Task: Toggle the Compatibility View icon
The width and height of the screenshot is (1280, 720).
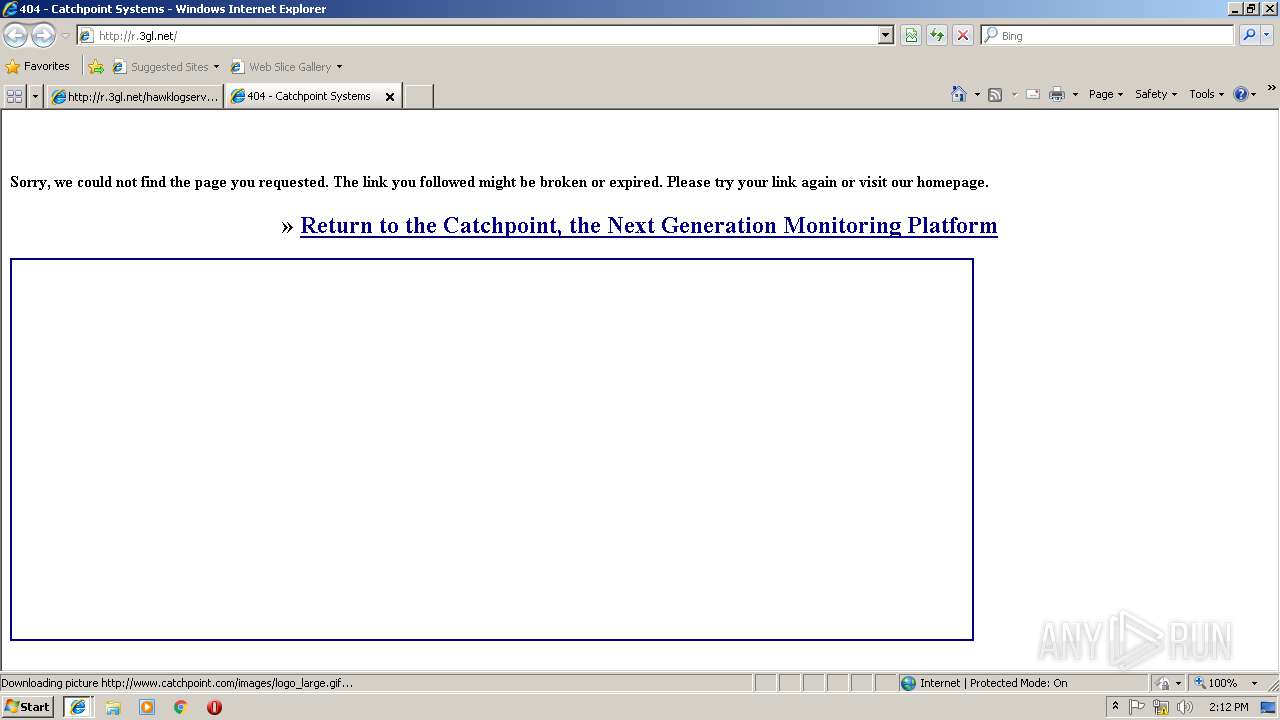Action: [911, 36]
